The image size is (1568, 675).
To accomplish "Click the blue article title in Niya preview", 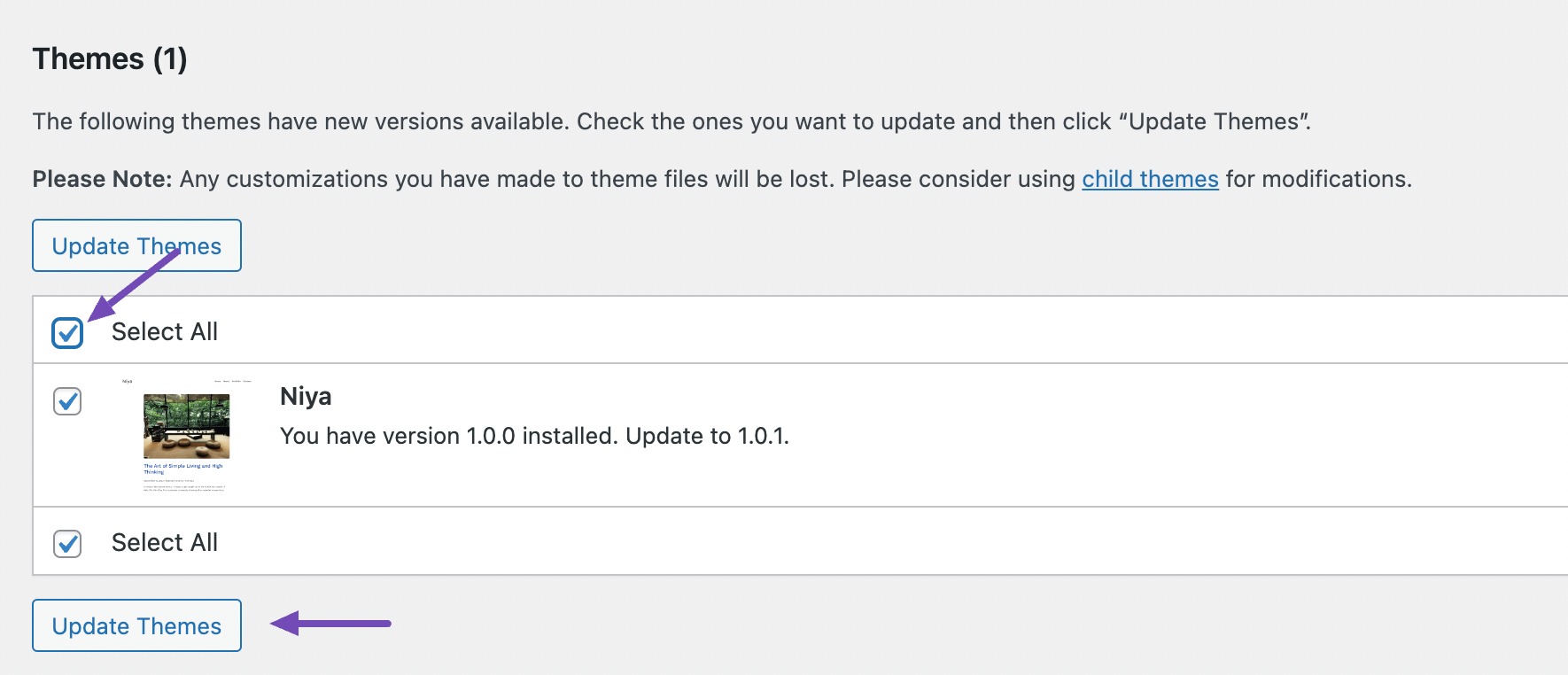I will [x=182, y=469].
